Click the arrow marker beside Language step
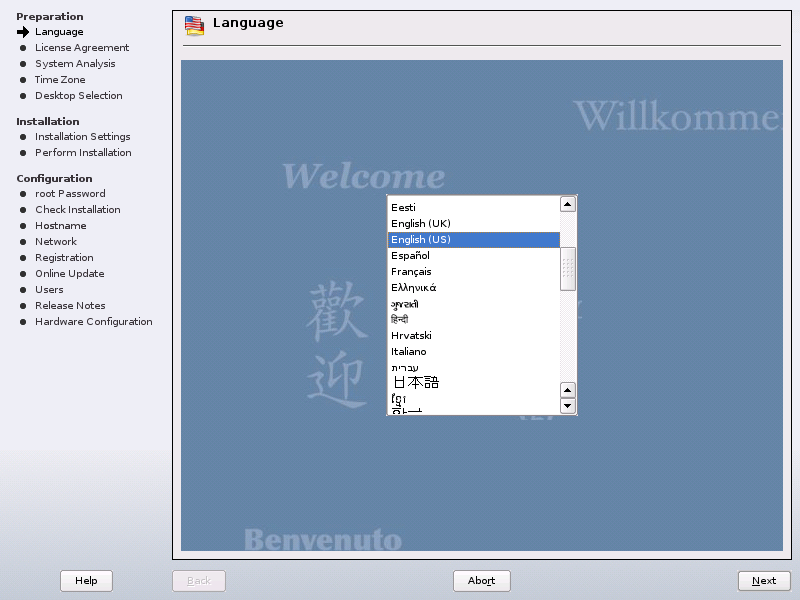This screenshot has width=800, height=600. pyautogui.click(x=23, y=32)
